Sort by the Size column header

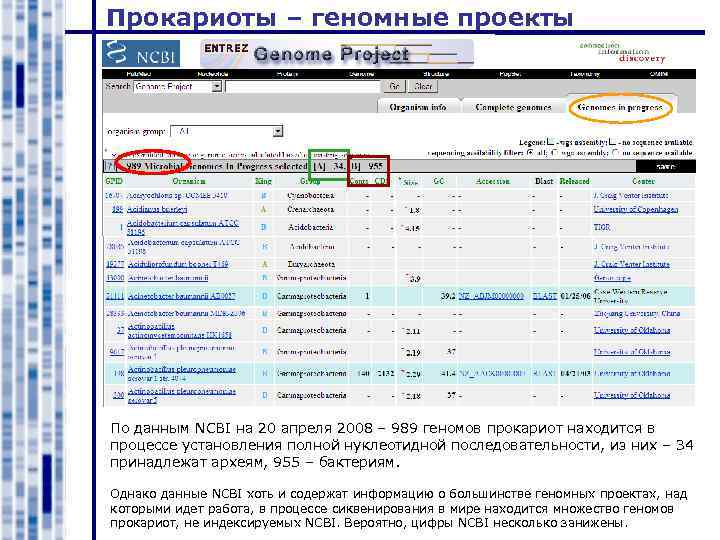[410, 182]
